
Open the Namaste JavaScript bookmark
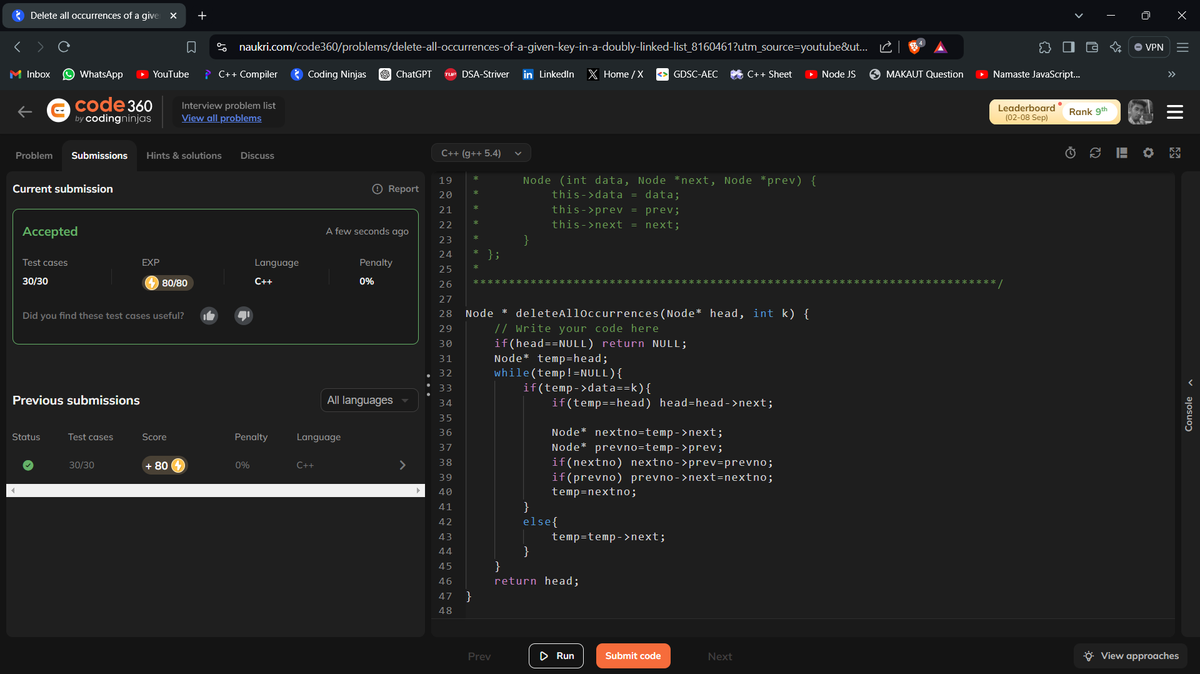[1028, 74]
